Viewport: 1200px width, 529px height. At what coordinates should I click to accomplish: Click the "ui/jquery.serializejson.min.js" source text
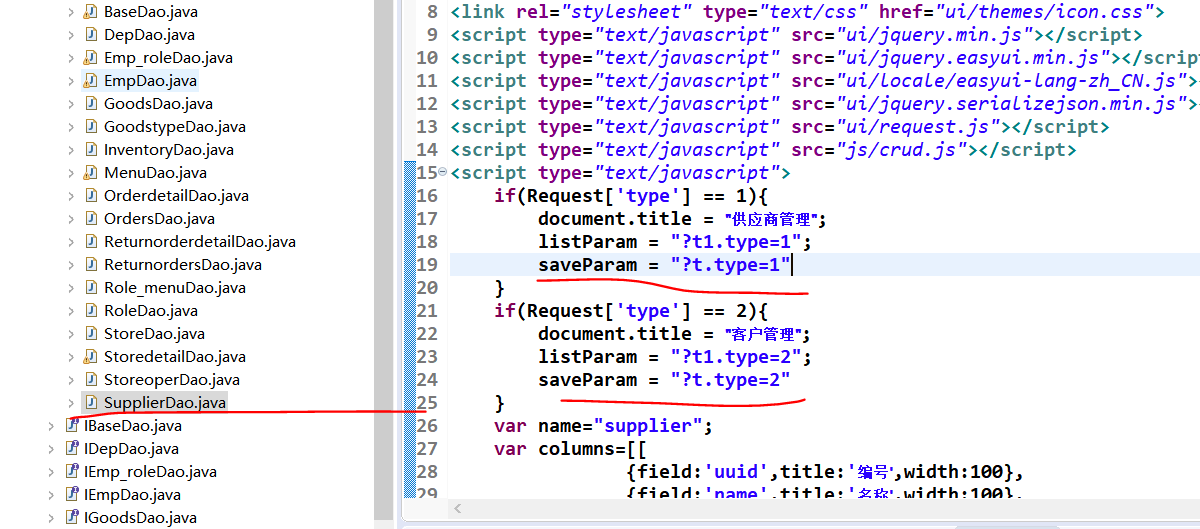point(1010,104)
